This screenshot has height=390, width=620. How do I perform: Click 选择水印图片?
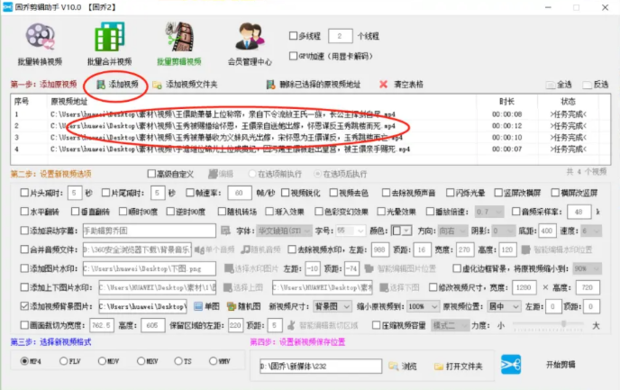tap(251, 269)
